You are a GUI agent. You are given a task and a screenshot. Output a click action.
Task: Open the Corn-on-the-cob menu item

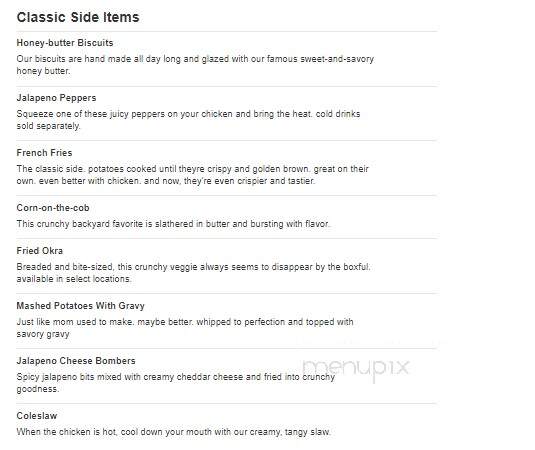tap(53, 207)
